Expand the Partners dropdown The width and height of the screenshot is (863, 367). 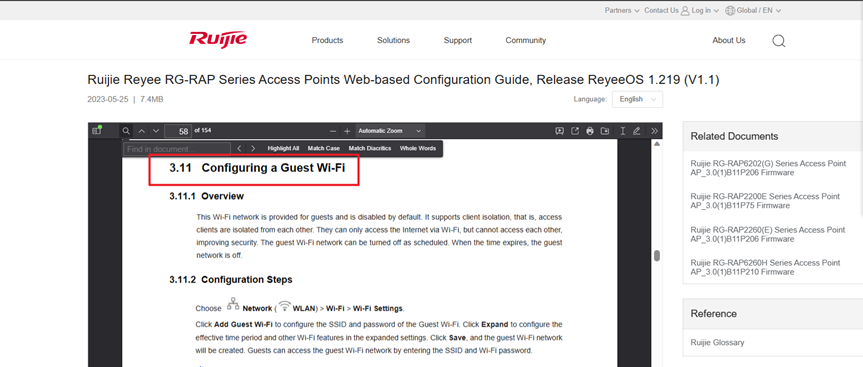622,10
